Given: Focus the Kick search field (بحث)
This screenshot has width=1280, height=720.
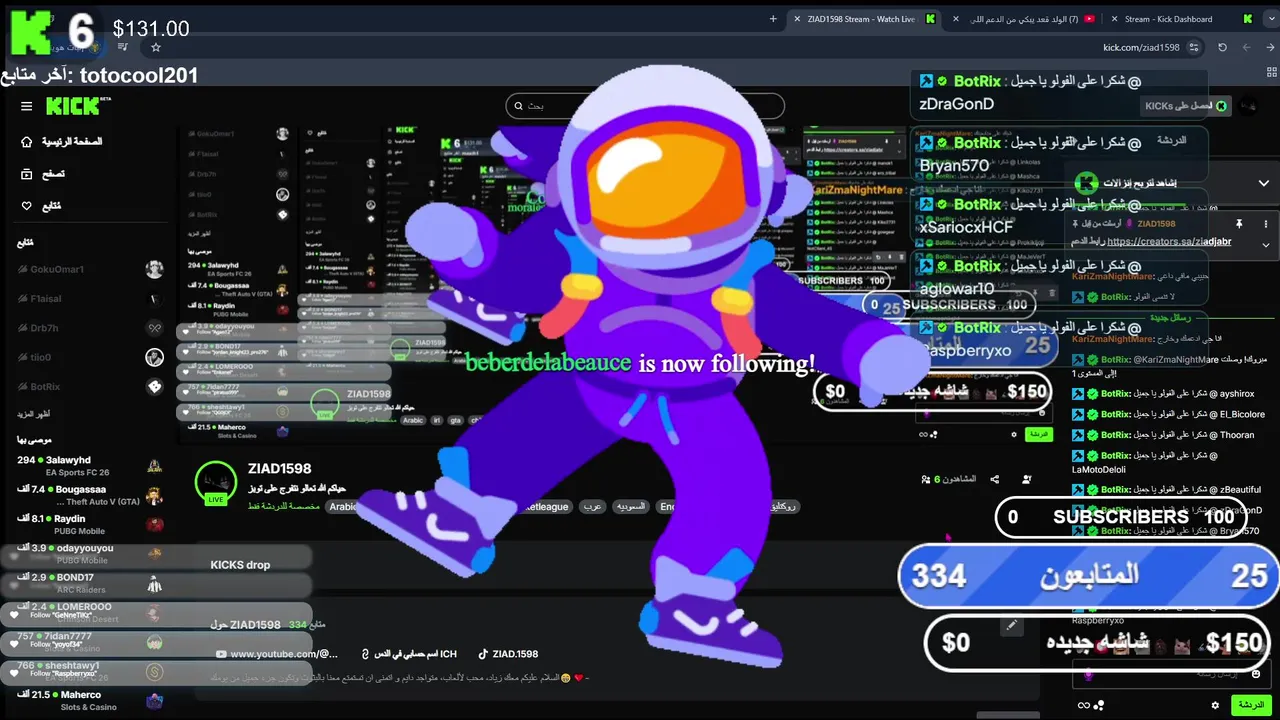Looking at the screenshot, I should [645, 106].
